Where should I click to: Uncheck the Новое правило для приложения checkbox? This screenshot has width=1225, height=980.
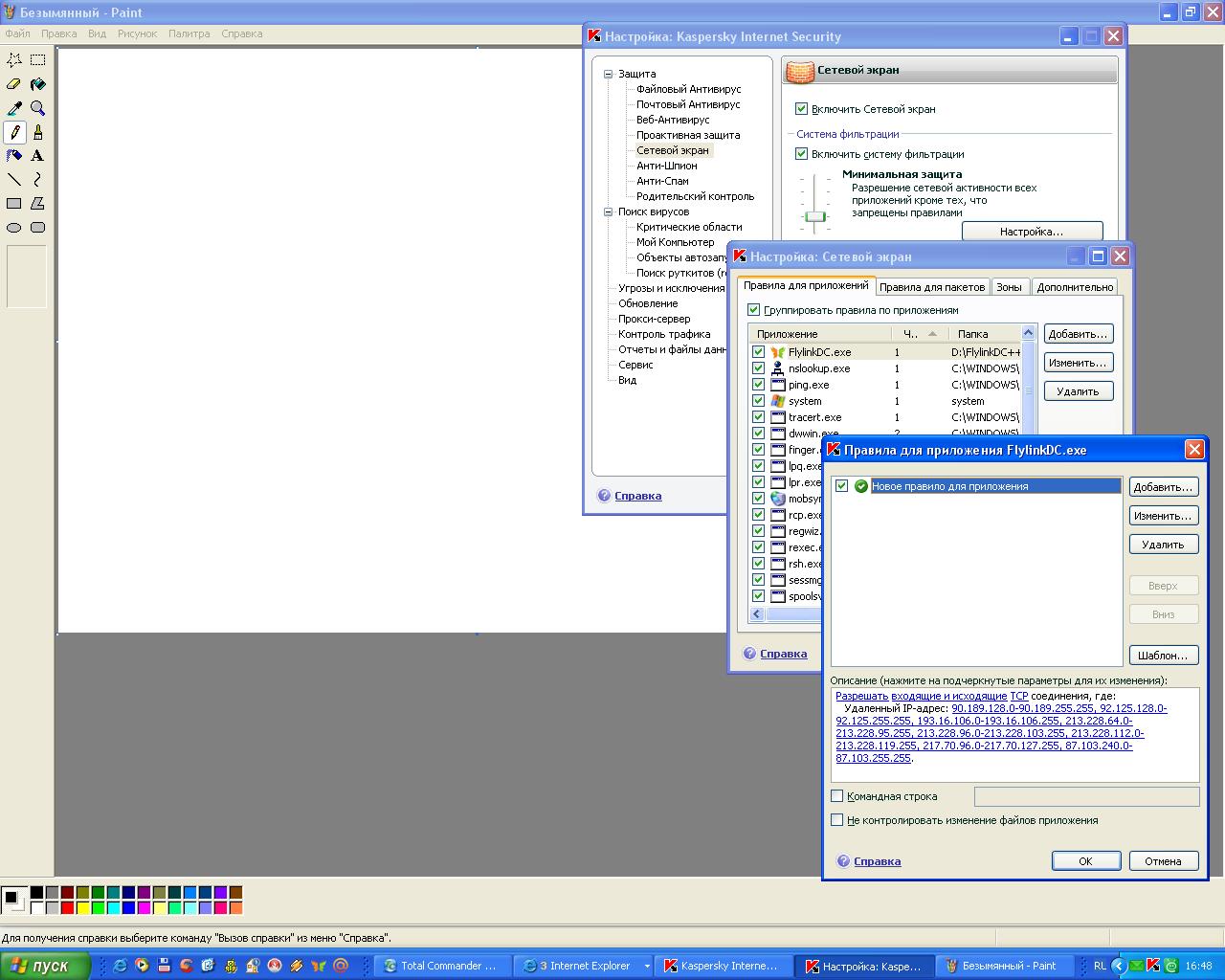pyautogui.click(x=842, y=486)
